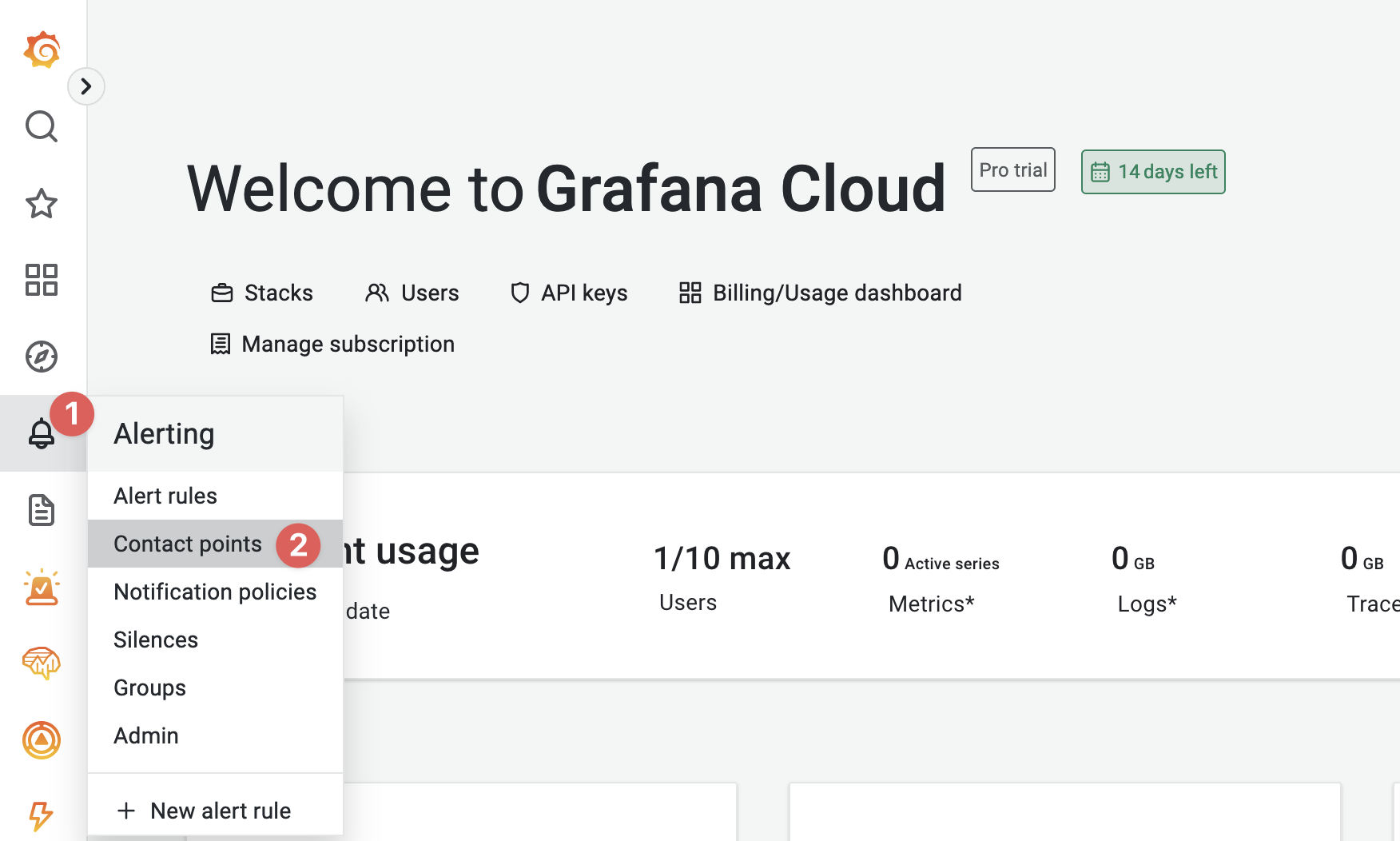Screen dimensions: 1400x841
Task: Select Contact points in the Alerting menu
Action: 215,544
